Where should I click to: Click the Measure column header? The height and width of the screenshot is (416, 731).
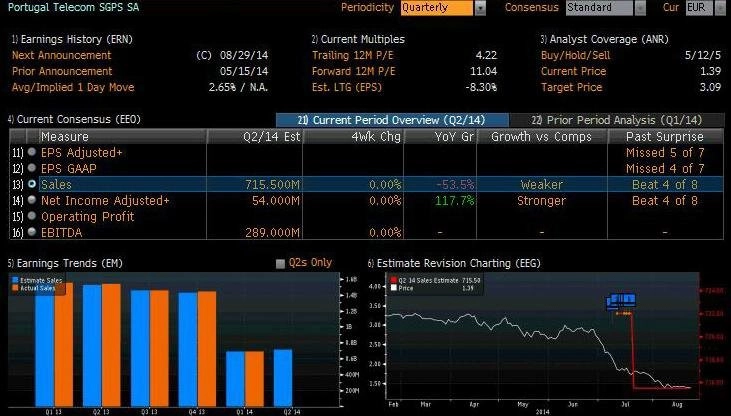point(122,137)
